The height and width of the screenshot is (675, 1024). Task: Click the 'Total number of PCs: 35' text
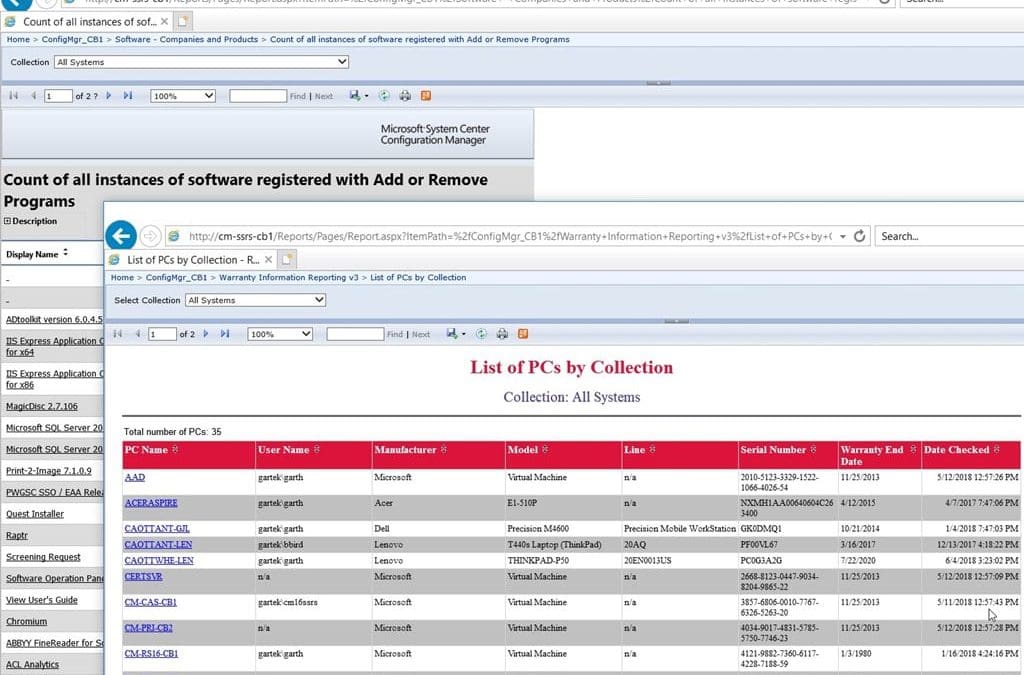click(172, 432)
